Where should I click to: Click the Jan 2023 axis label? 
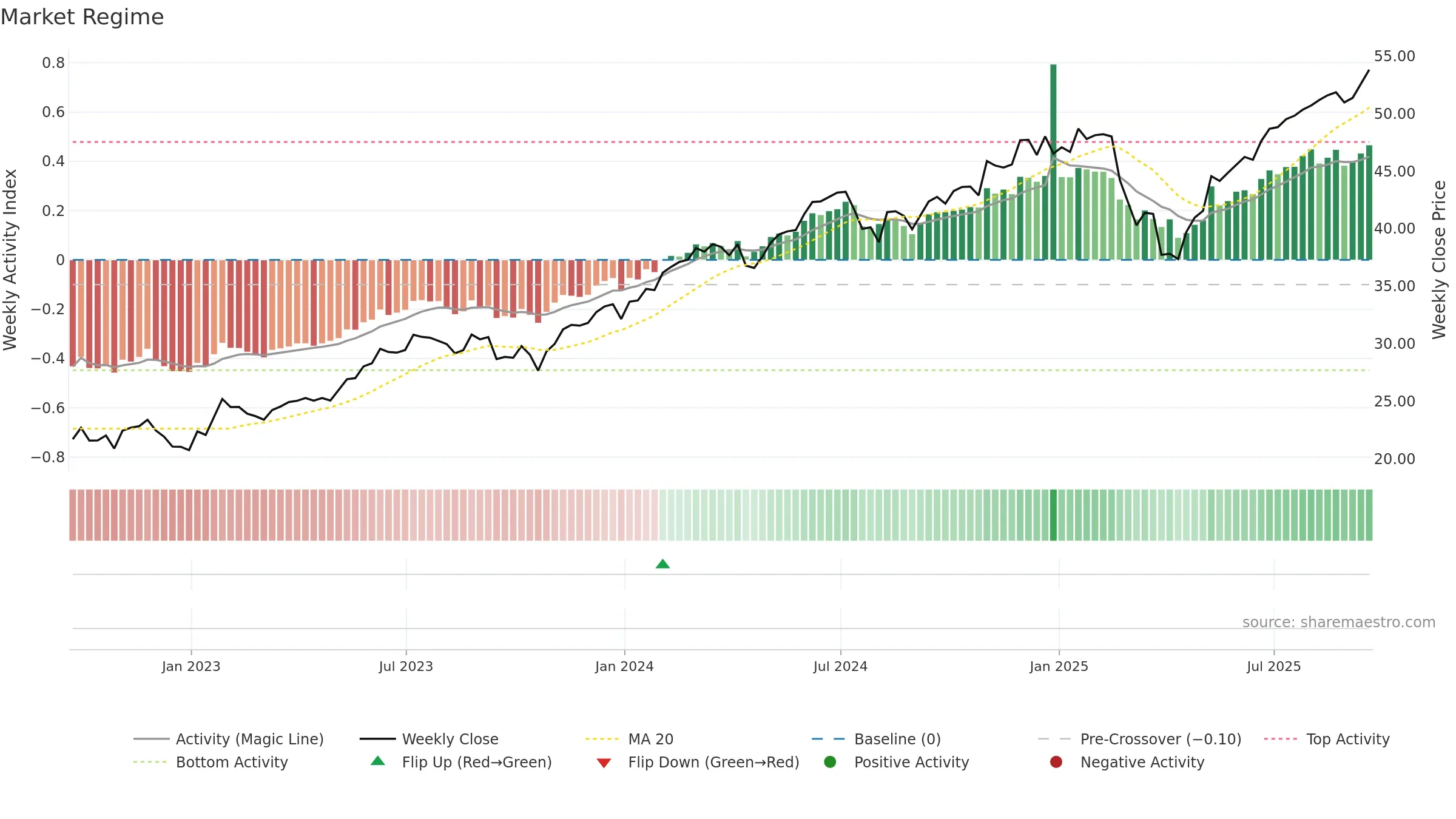point(191,666)
